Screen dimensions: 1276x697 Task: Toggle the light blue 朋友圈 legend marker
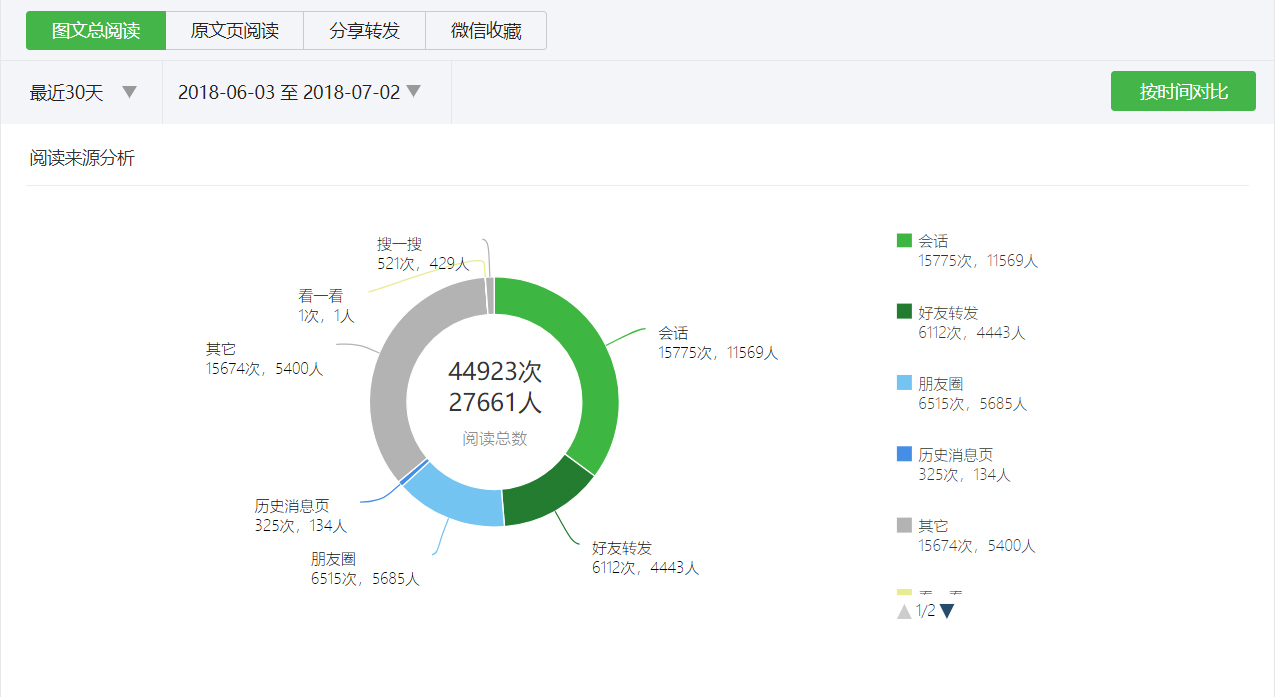tap(902, 382)
